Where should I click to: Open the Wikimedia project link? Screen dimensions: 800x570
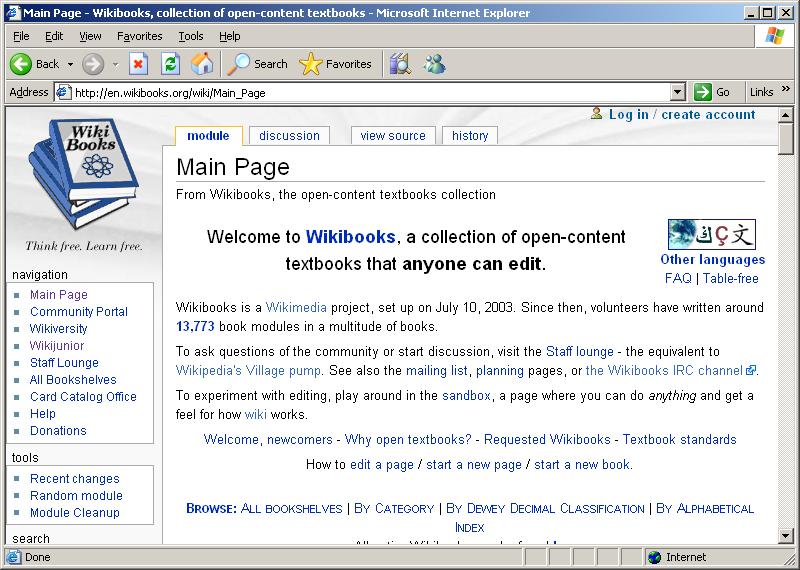coord(296,308)
